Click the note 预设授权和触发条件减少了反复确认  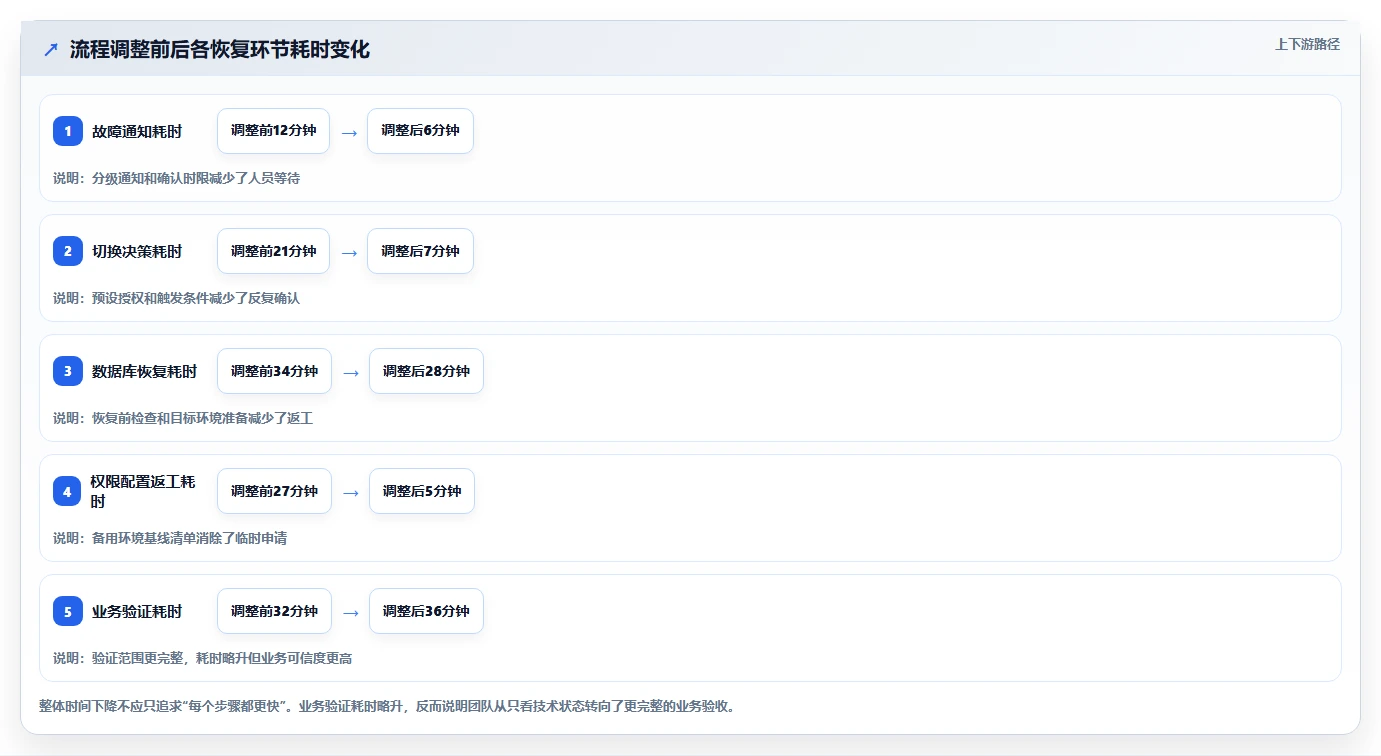196,298
